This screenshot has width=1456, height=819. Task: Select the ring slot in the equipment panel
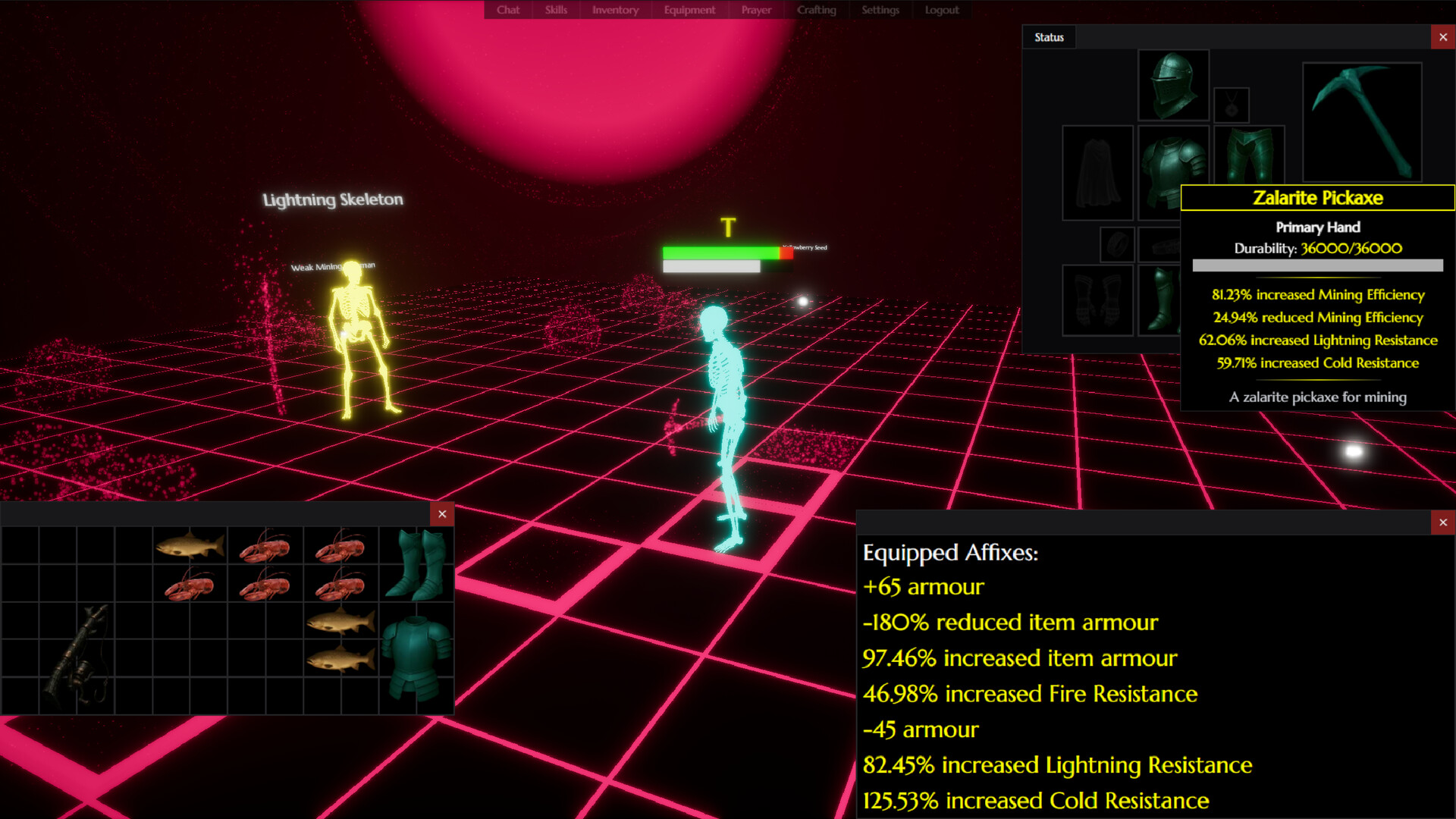tap(1116, 245)
